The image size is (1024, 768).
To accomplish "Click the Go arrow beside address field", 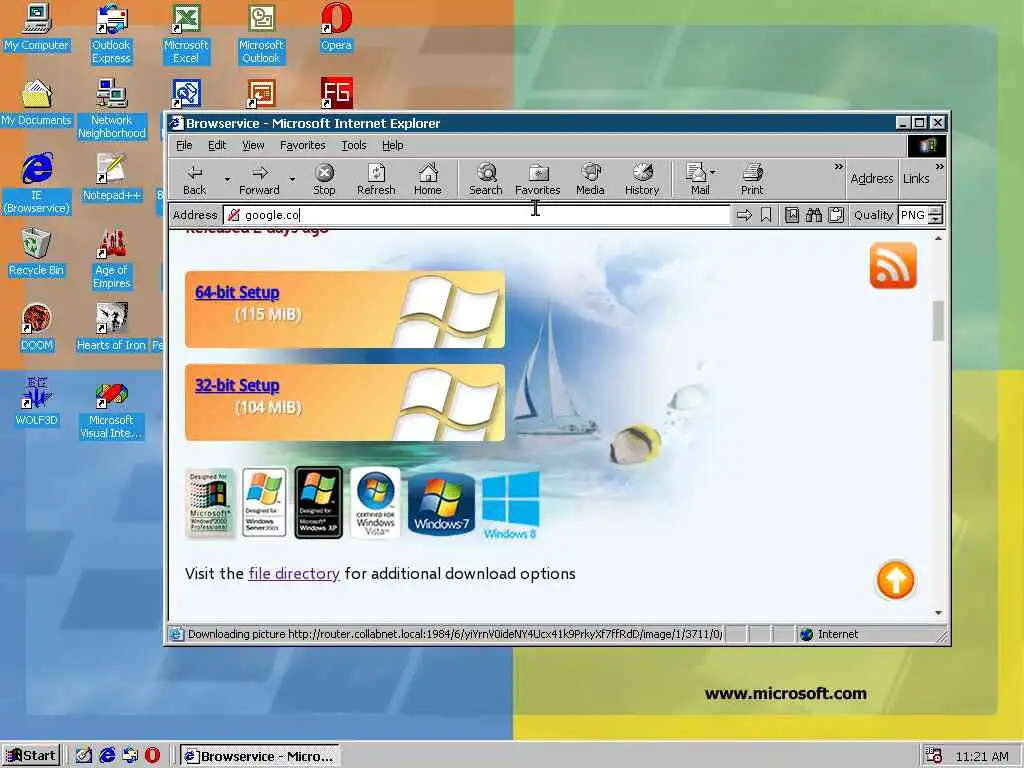I will pos(744,215).
